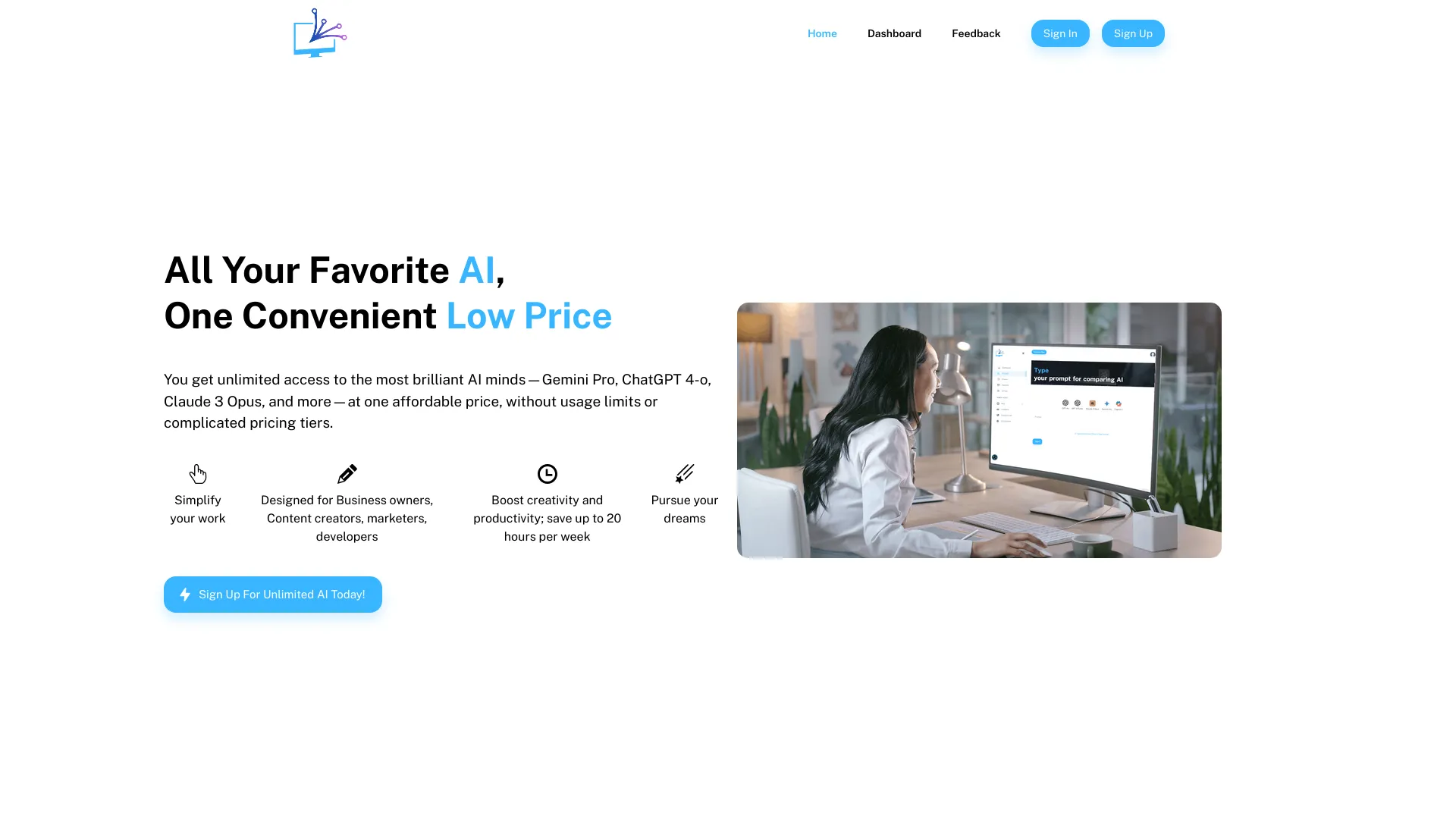Open the Dashboard navigation link

[893, 33]
